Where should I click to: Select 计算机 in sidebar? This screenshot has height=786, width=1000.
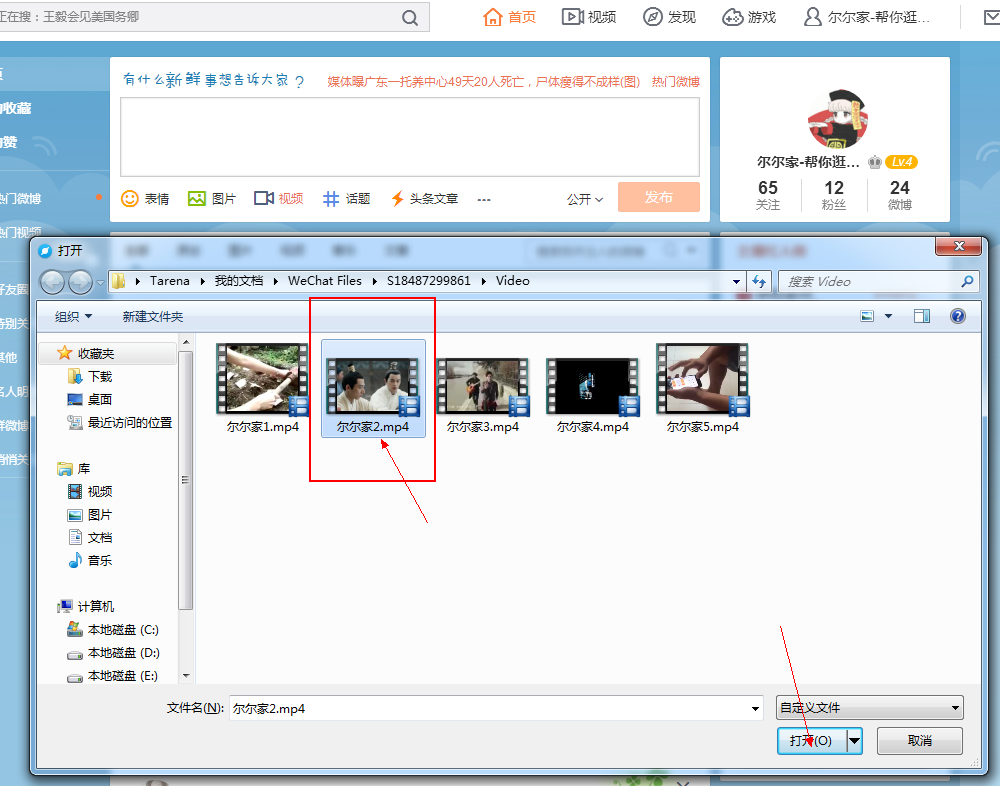click(x=85, y=606)
